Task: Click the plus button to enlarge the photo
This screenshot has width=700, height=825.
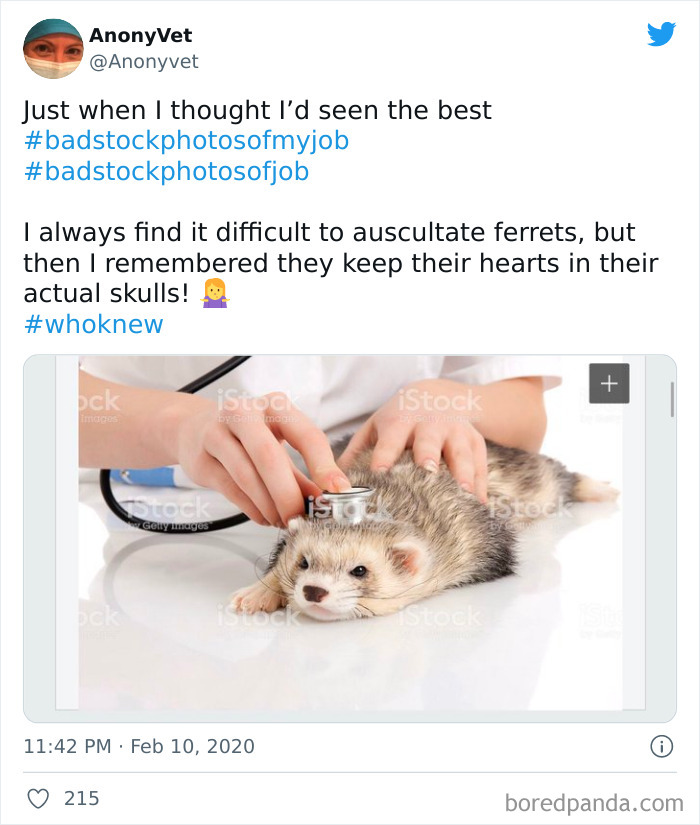Action: [608, 382]
